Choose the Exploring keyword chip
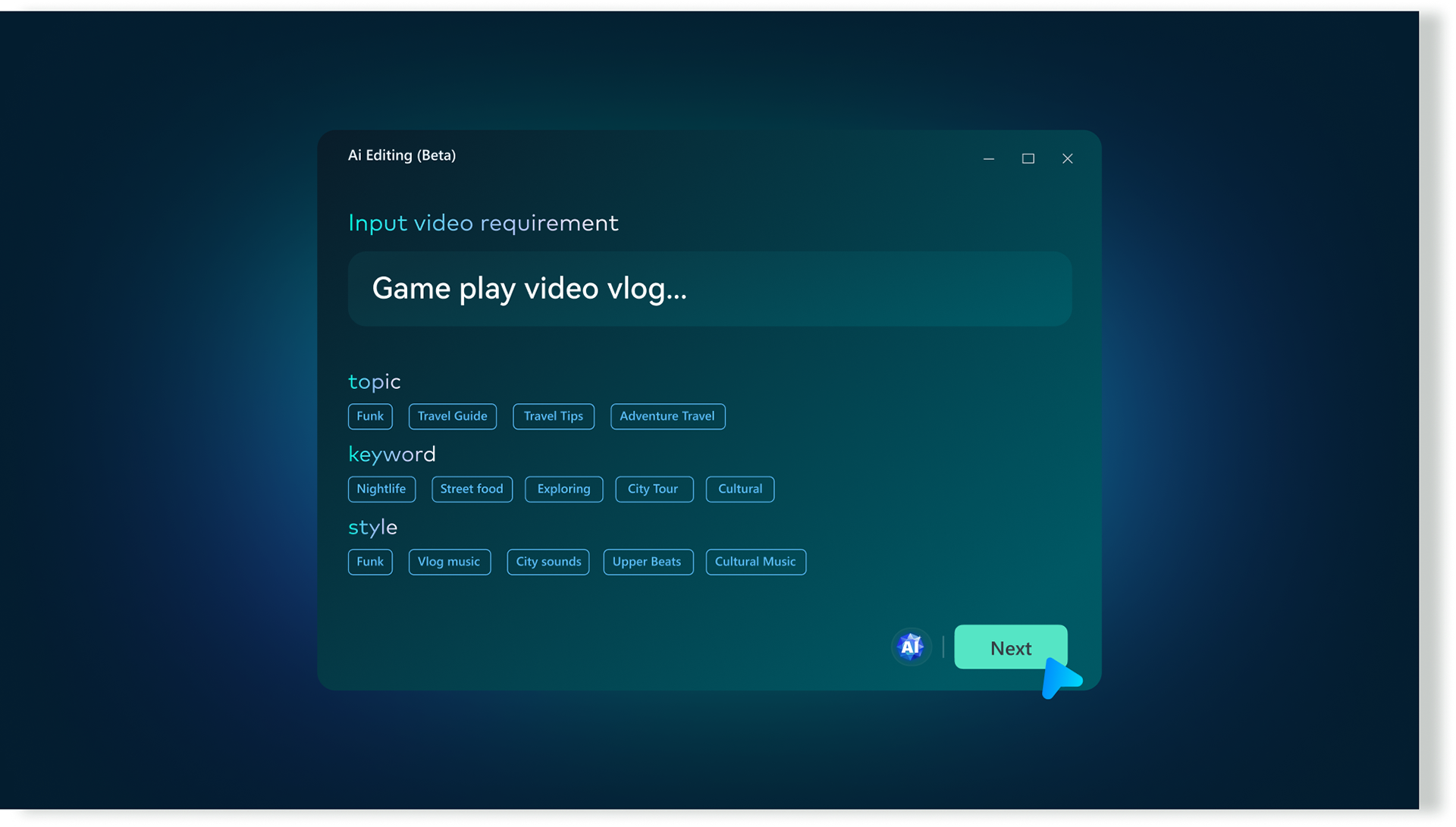Image resolution: width=1456 pixels, height=827 pixels. (563, 489)
